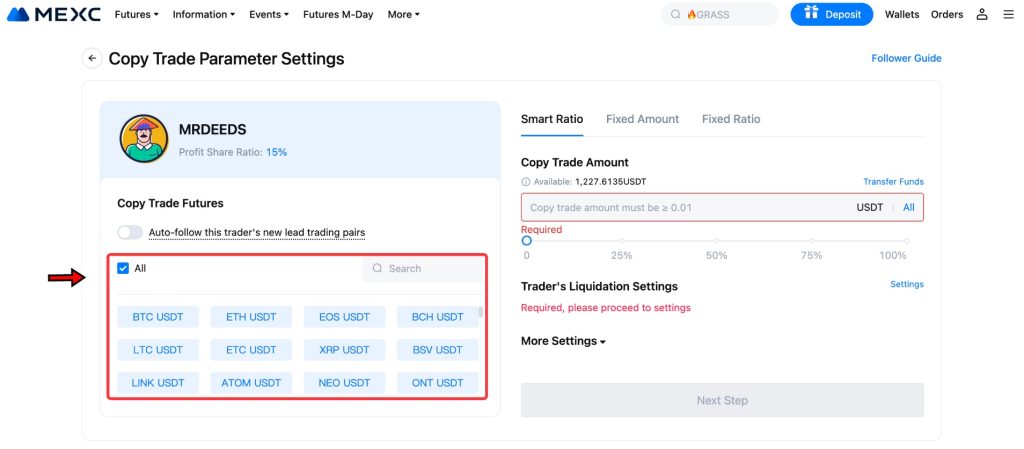Click the search magnifier in header
Screen dimensions: 1024x449
pyautogui.click(x=676, y=14)
